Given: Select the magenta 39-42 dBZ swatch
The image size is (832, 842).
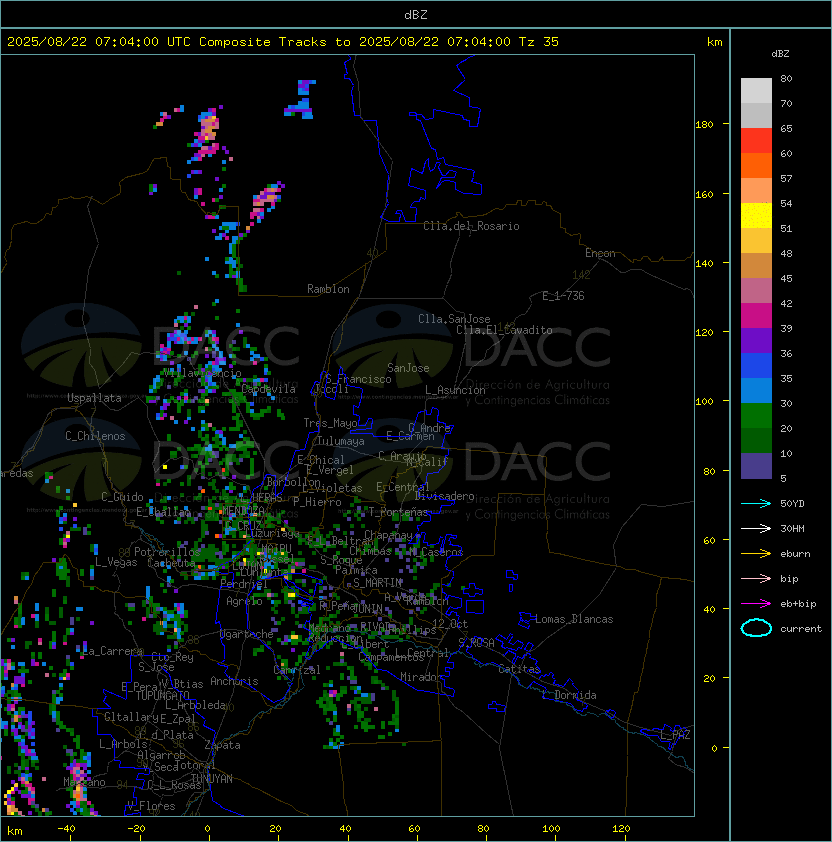Looking at the screenshot, I should 756,315.
